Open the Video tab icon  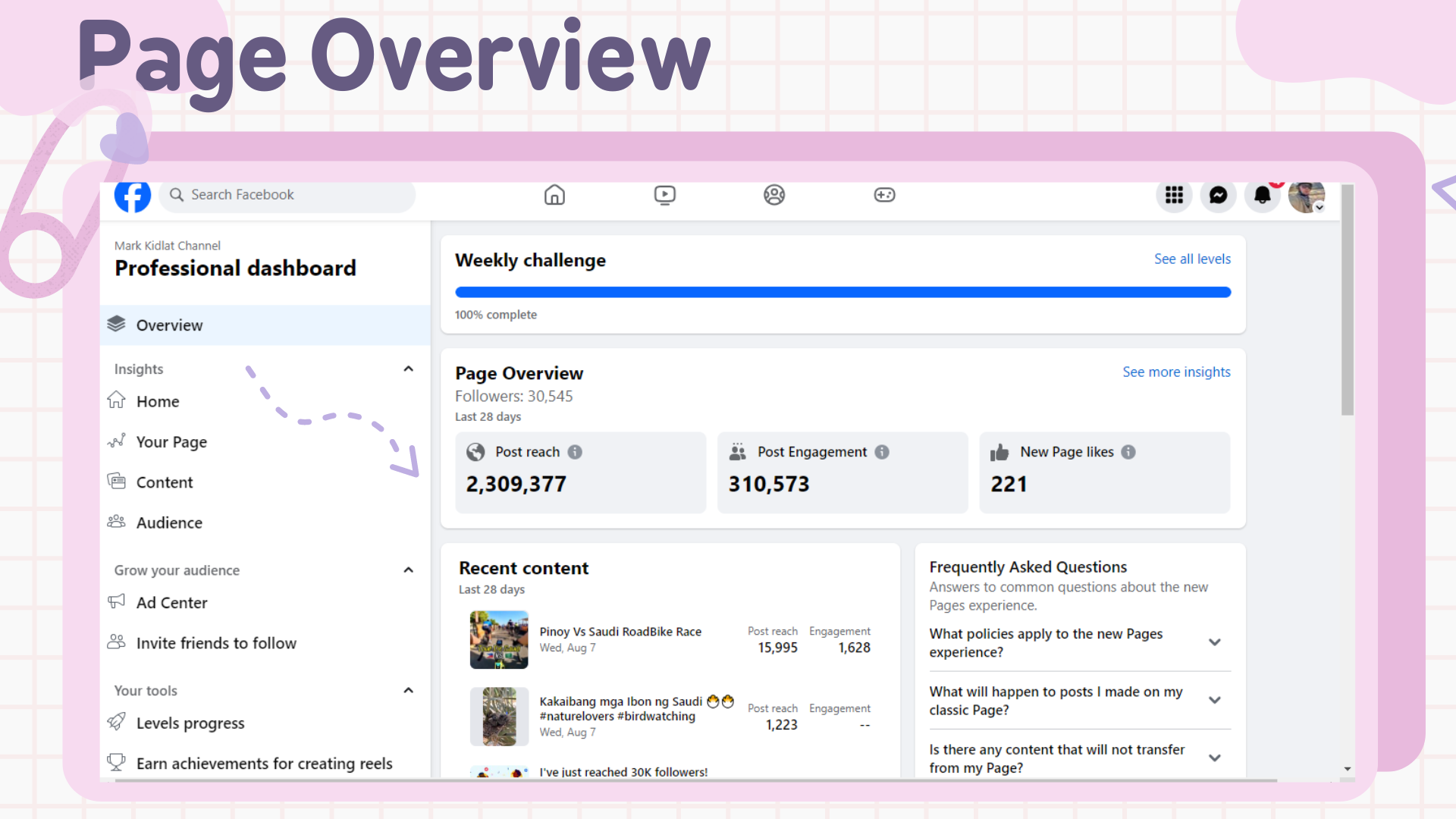664,195
